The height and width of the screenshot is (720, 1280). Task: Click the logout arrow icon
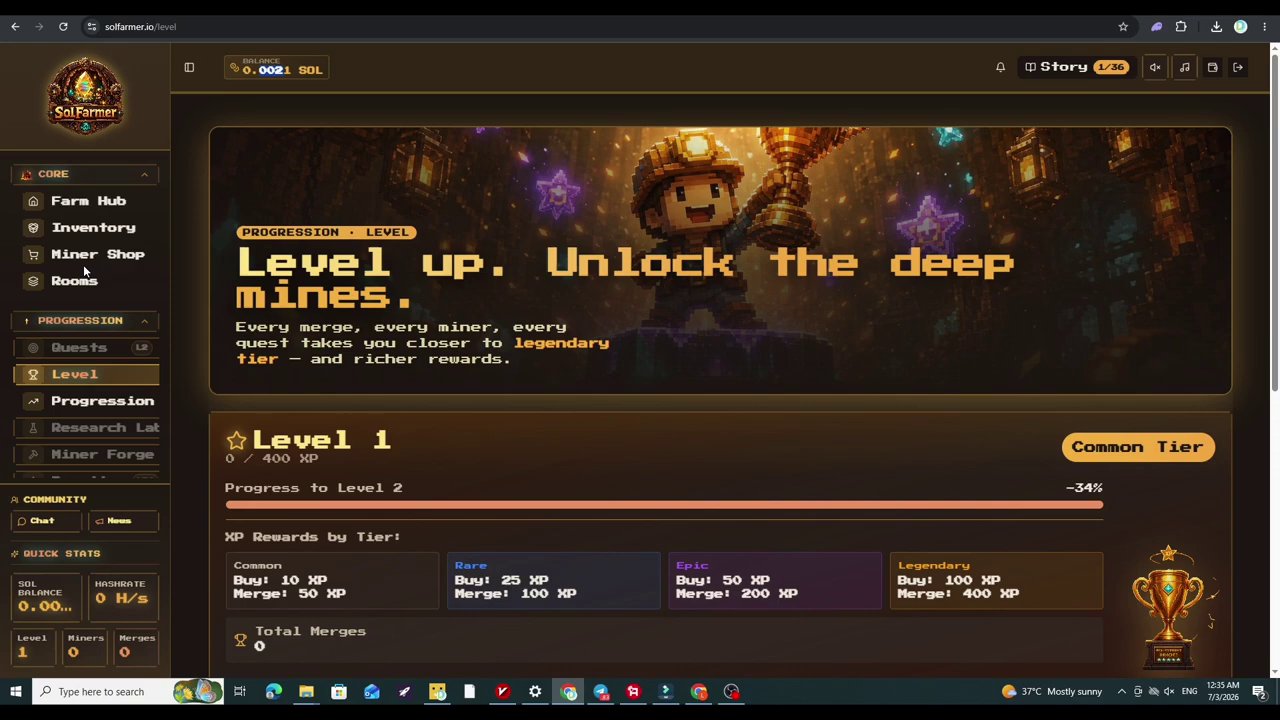1238,67
